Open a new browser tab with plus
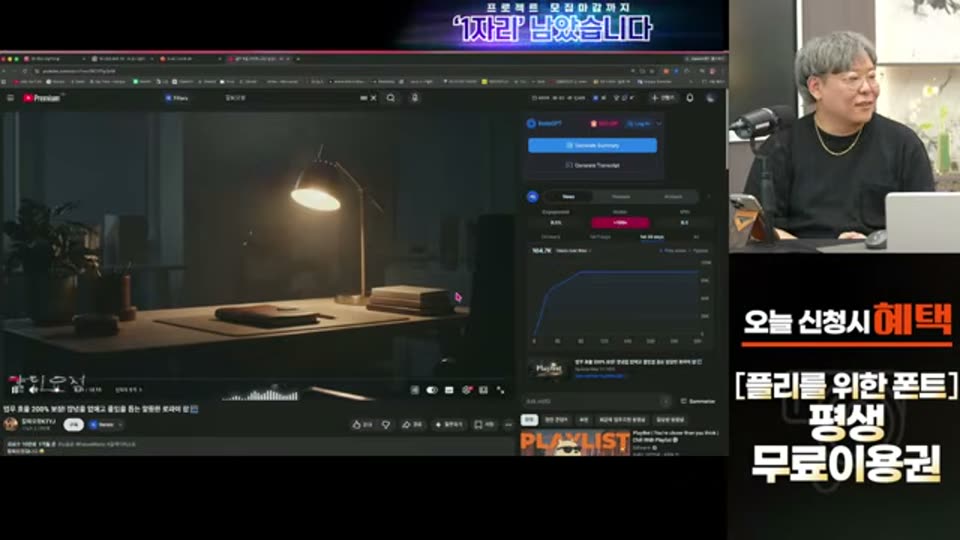The image size is (960, 540). (x=298, y=59)
